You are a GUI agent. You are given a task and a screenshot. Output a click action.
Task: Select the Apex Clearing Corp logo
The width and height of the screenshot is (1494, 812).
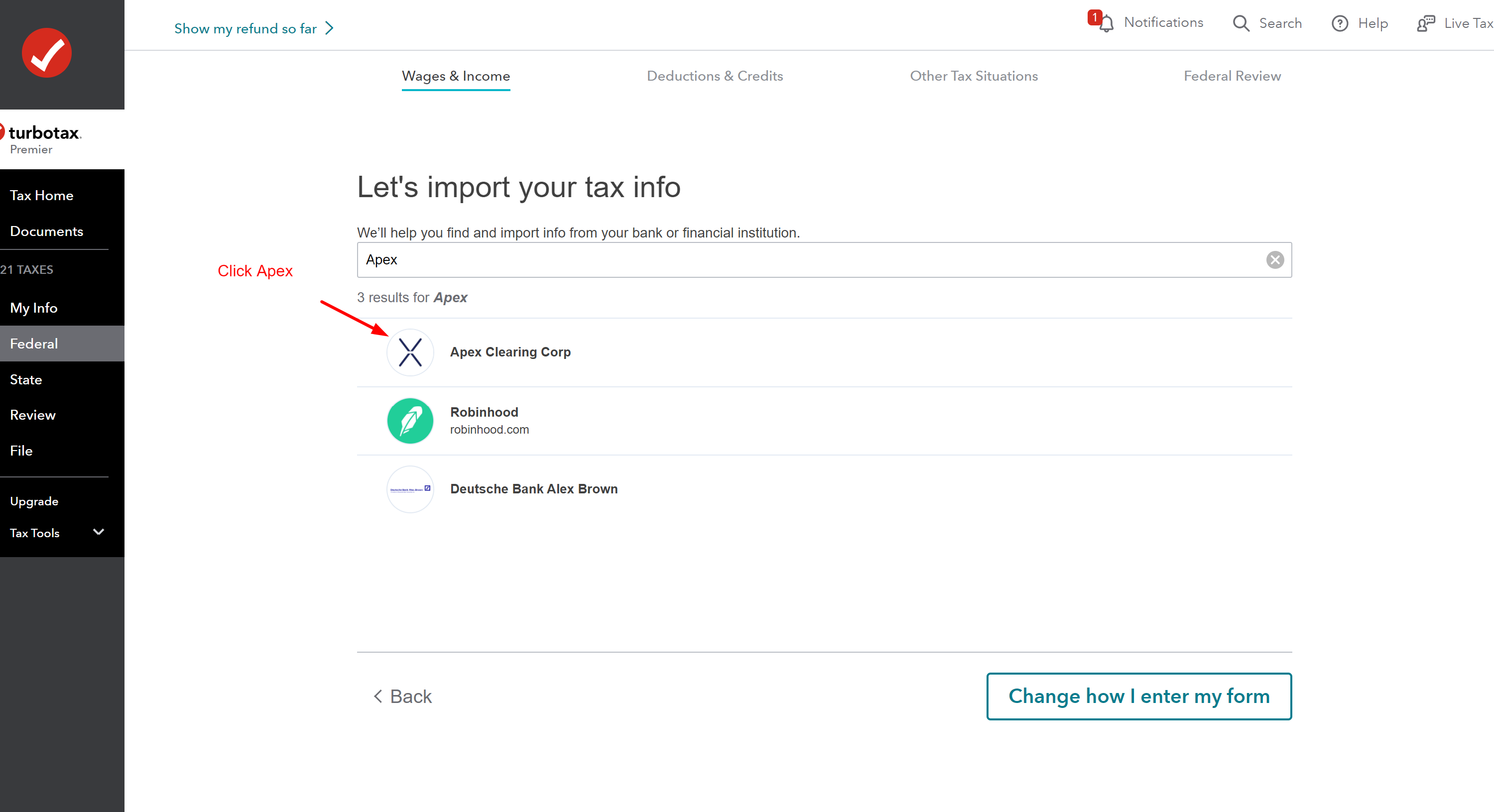click(410, 352)
